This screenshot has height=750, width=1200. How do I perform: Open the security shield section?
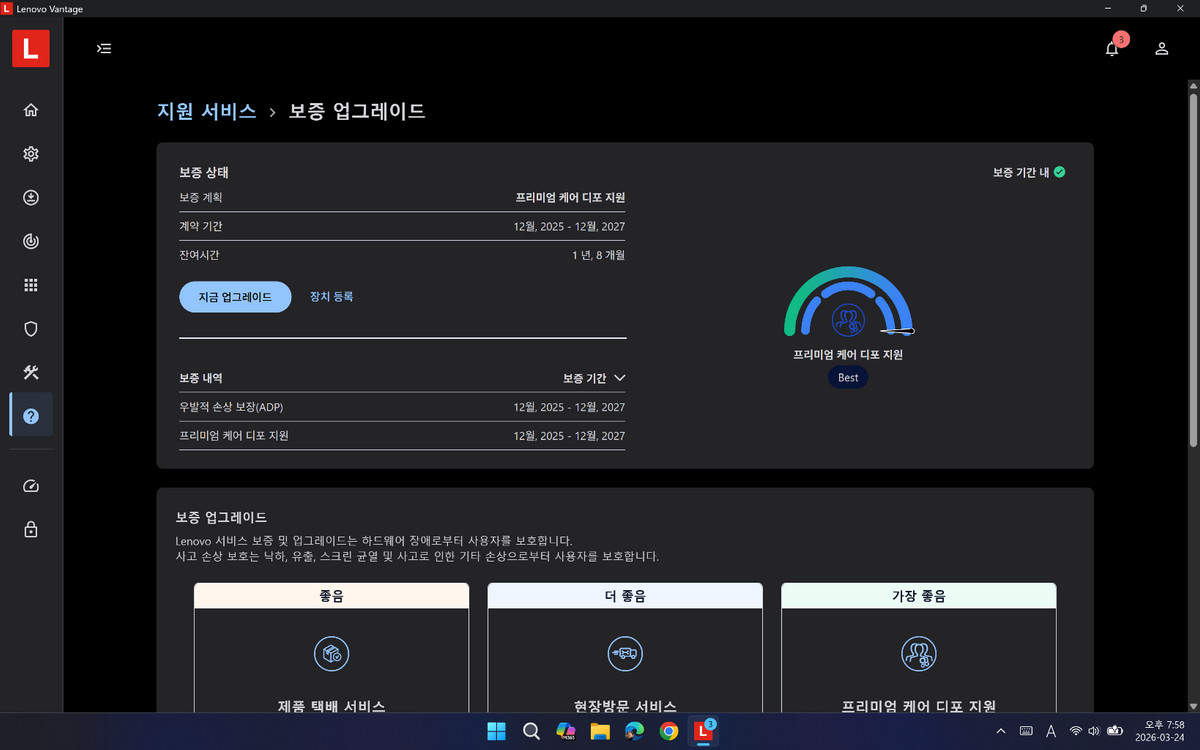coord(30,328)
